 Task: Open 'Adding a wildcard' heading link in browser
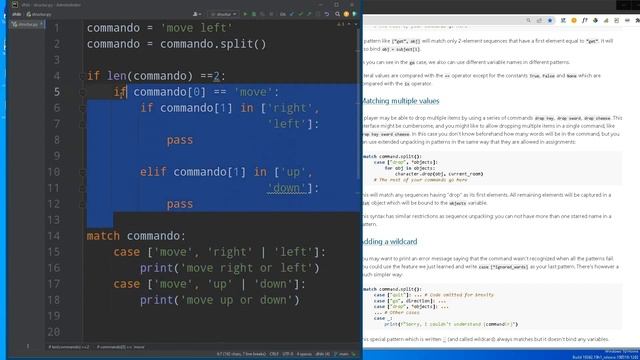390,242
